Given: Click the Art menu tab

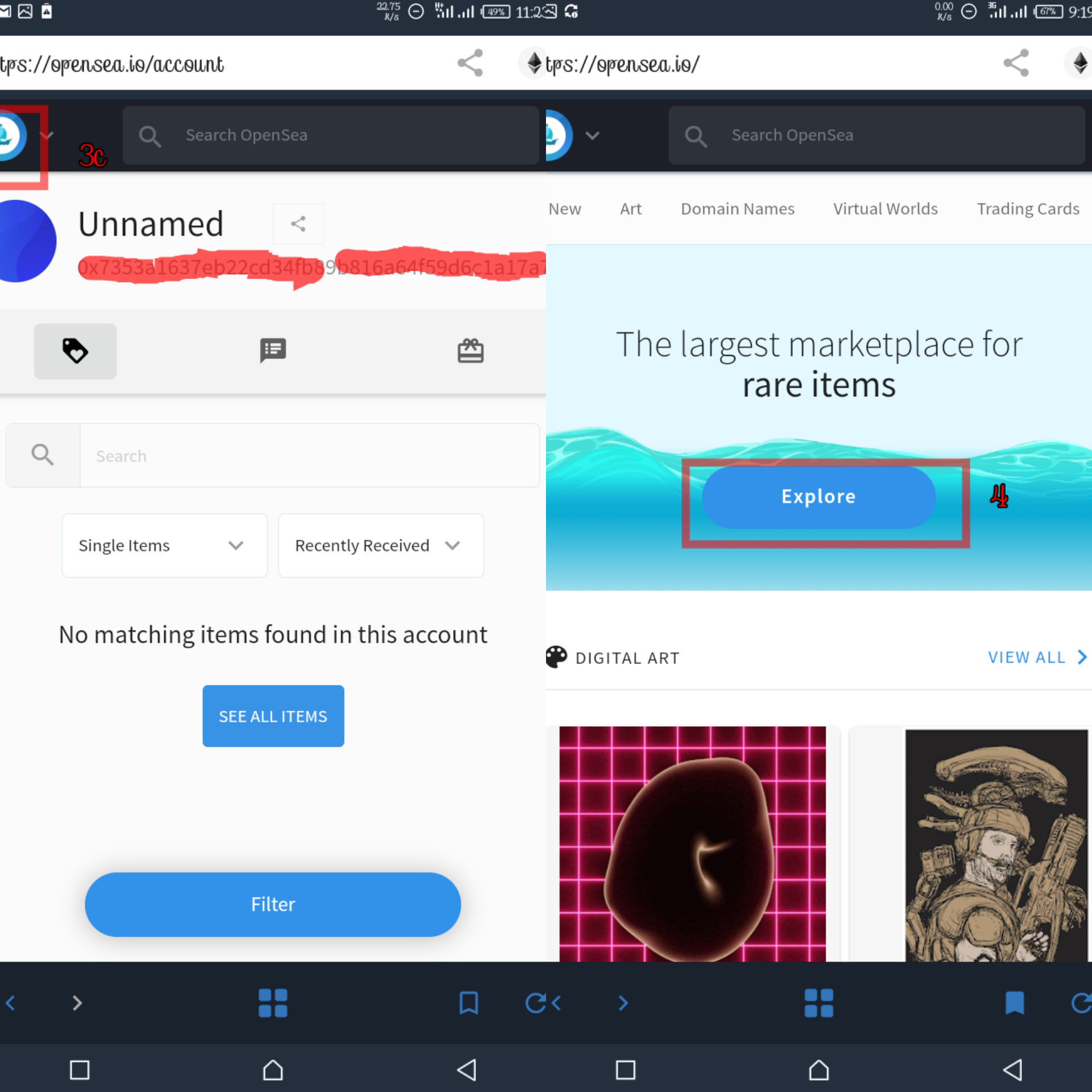Looking at the screenshot, I should 630,208.
